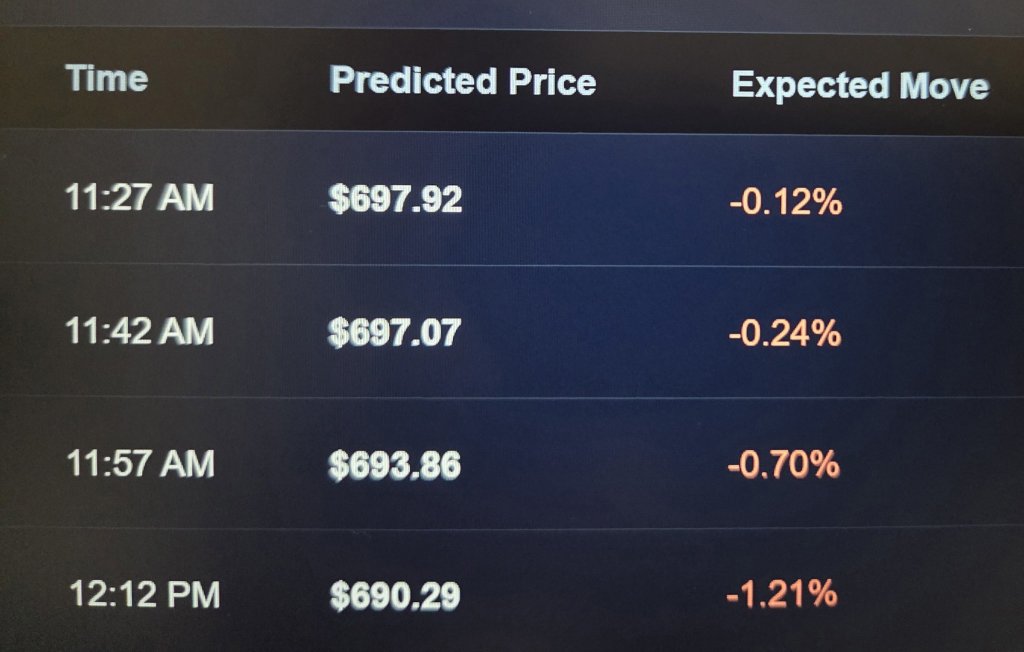1024x652 pixels.
Task: Click the 11:57 AM time cell
Action: click(140, 463)
